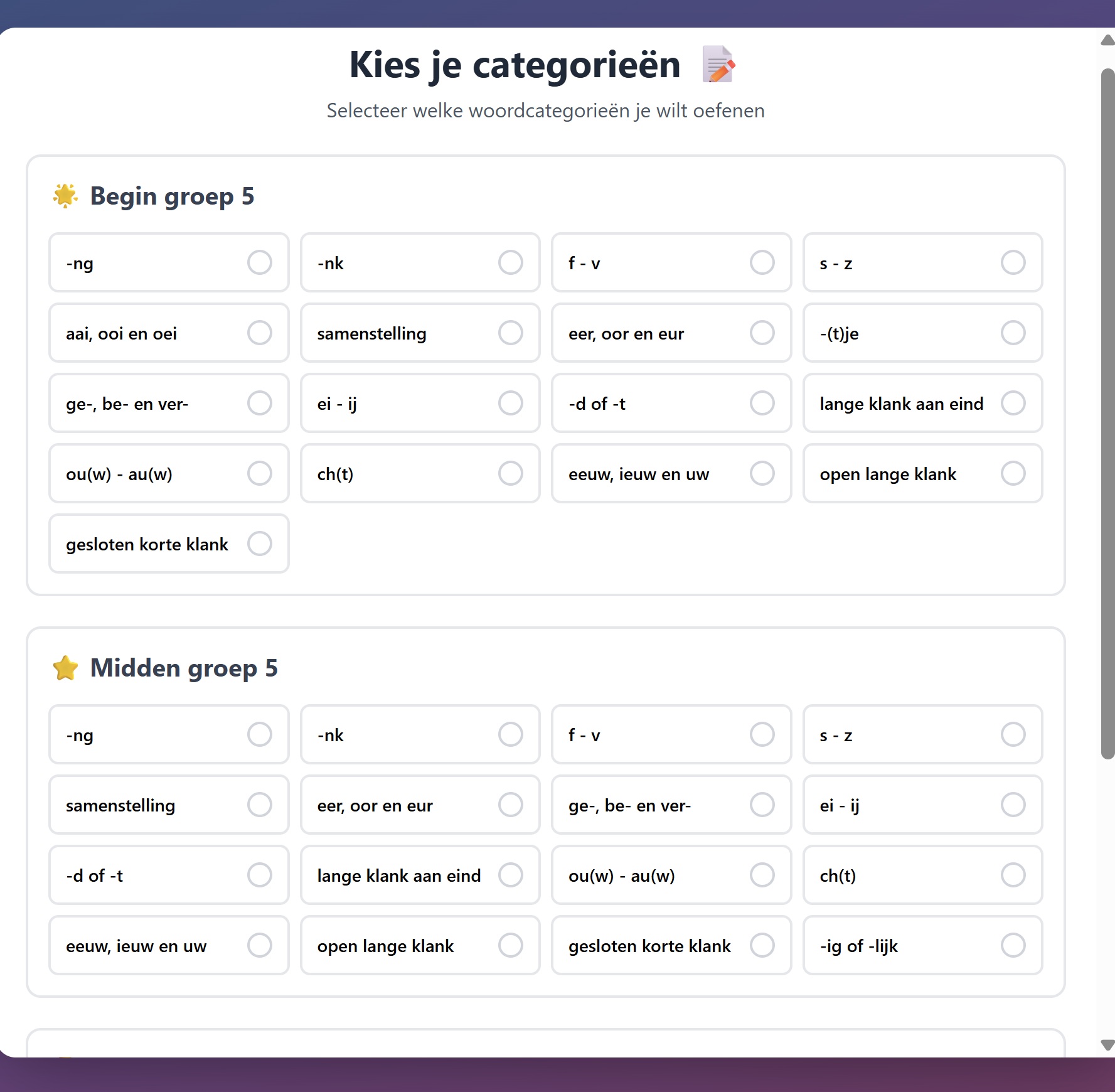Select ou(w) - au(w) in Begin groep 5
1115x1092 pixels.
click(x=169, y=473)
